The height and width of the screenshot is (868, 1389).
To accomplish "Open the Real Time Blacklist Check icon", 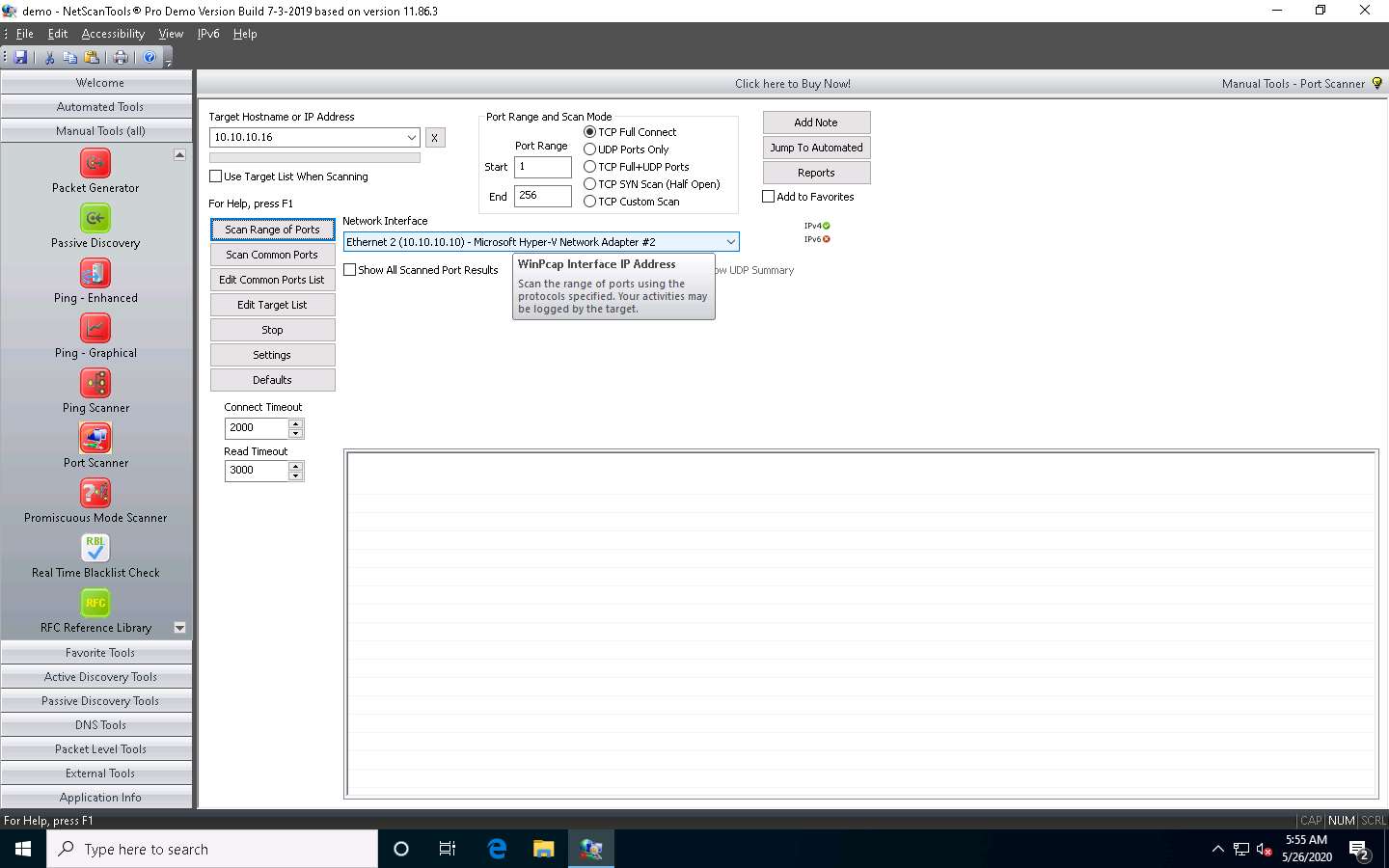I will 95,548.
